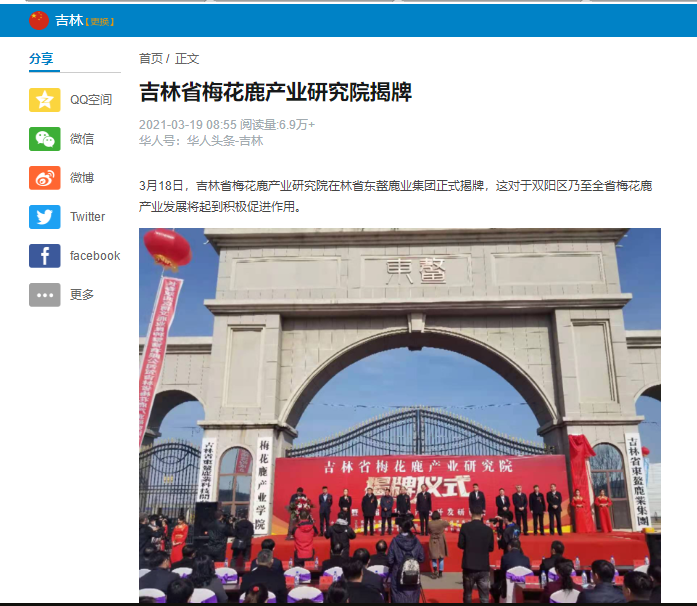Click 正文 in the breadcrumb
This screenshot has width=697, height=606.
187,59
